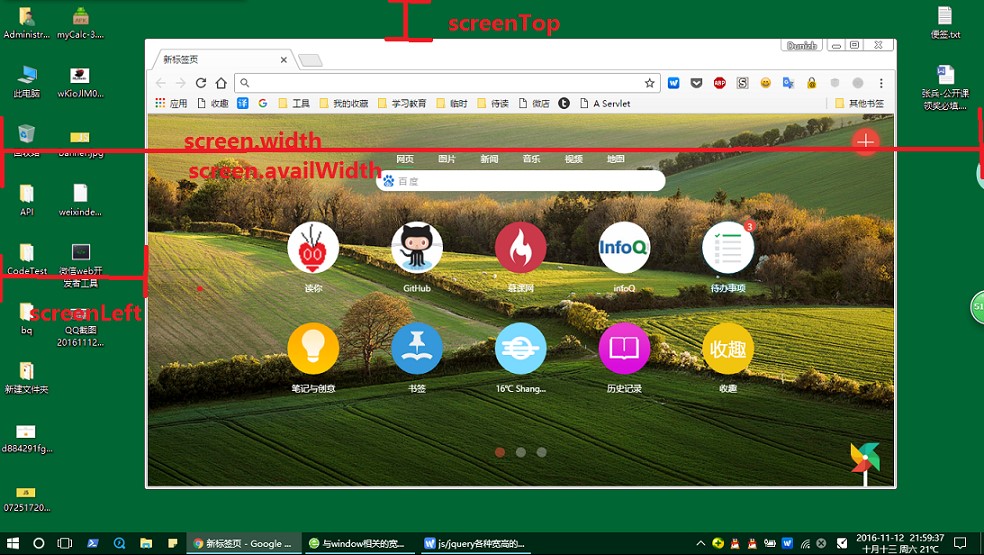Open the Adblock Plus extension
Screen dimensions: 984x555
pos(720,83)
